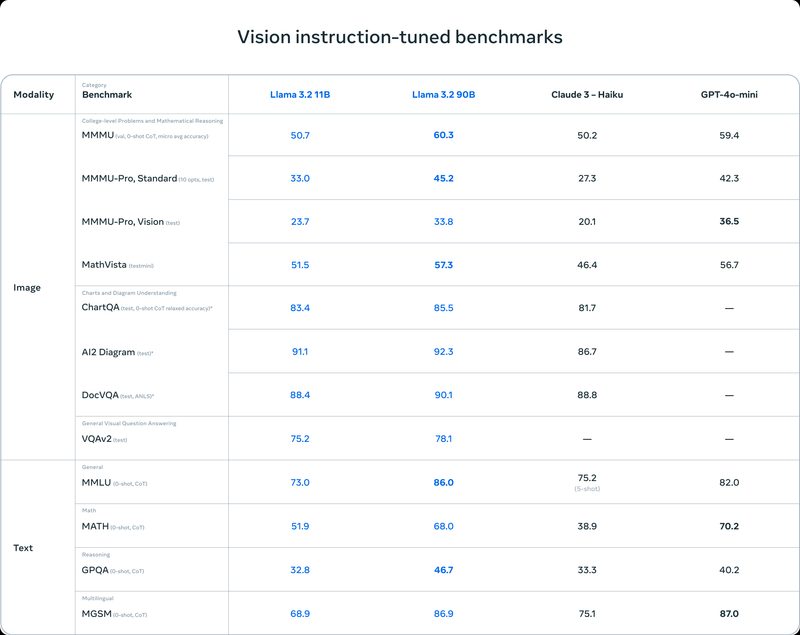Select the MATH score 70.2 for GPT-4o-mini
The image size is (800, 635).
pyautogui.click(x=728, y=526)
